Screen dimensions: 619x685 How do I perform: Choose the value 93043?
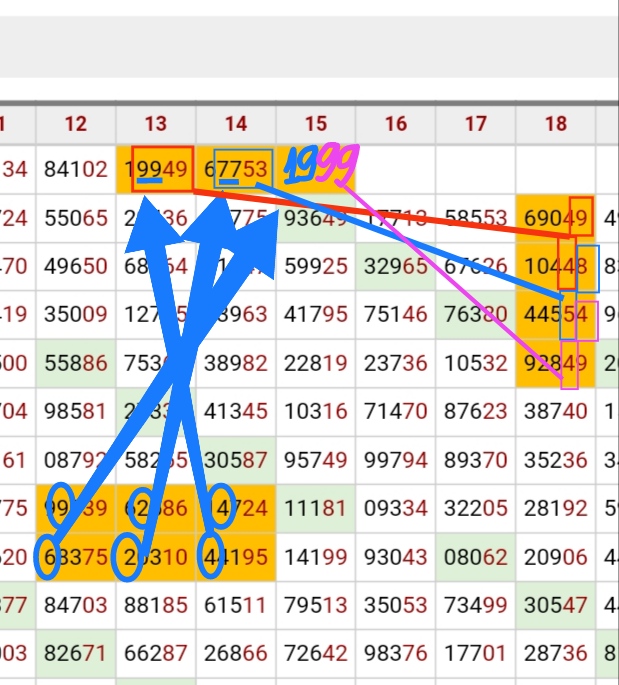click(396, 557)
